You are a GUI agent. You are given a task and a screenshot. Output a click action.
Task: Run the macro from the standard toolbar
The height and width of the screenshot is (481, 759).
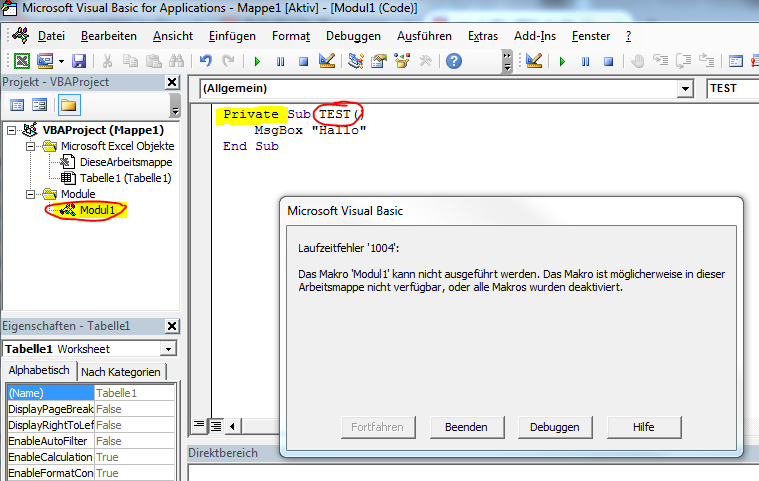coord(258,61)
